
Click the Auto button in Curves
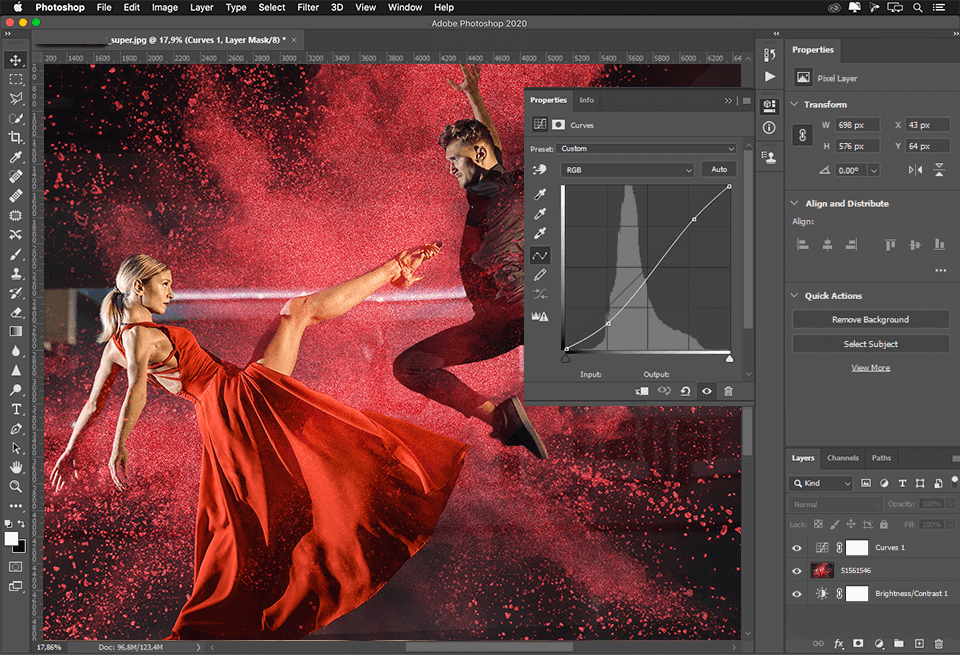coord(719,169)
